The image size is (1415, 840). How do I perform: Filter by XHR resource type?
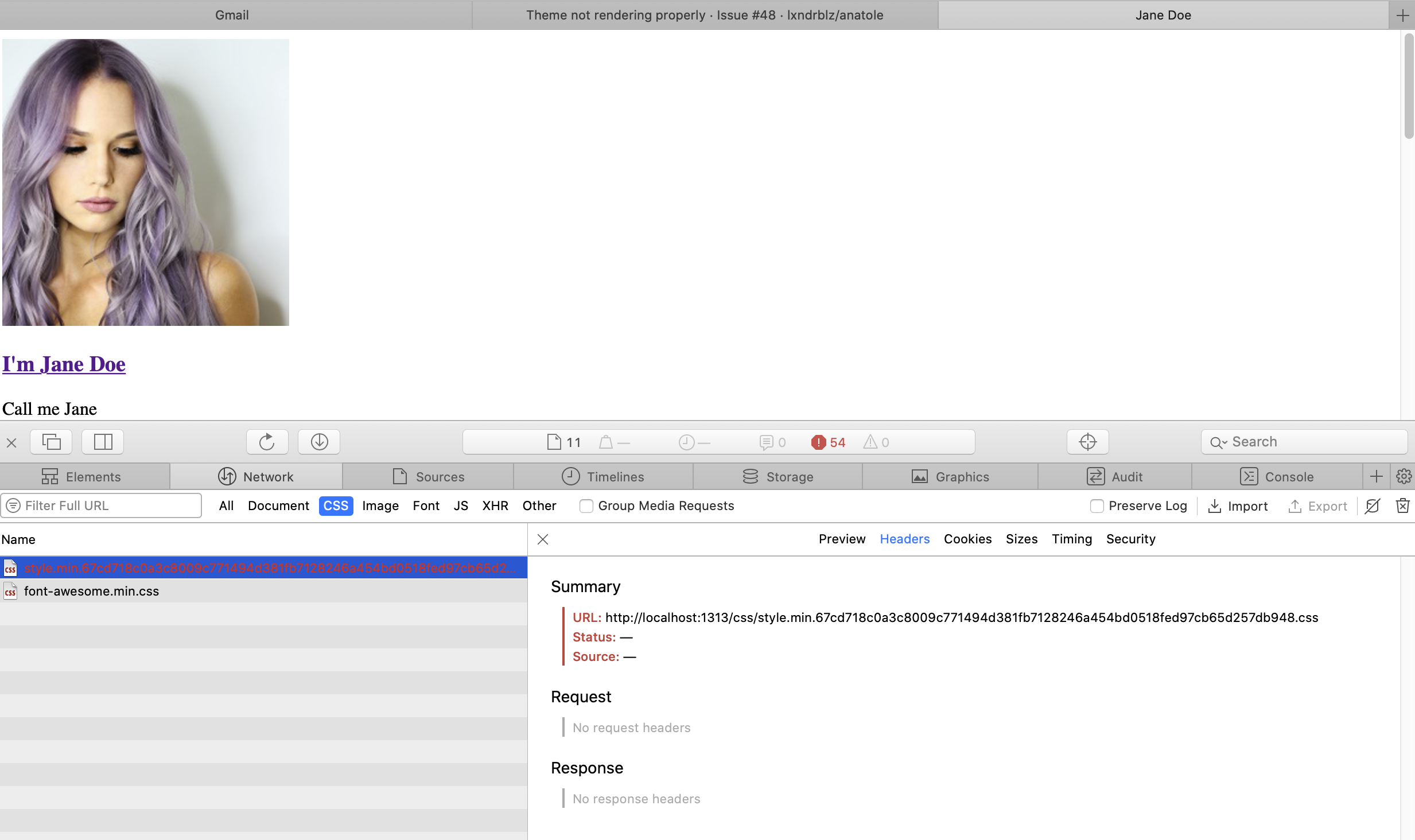pos(495,506)
